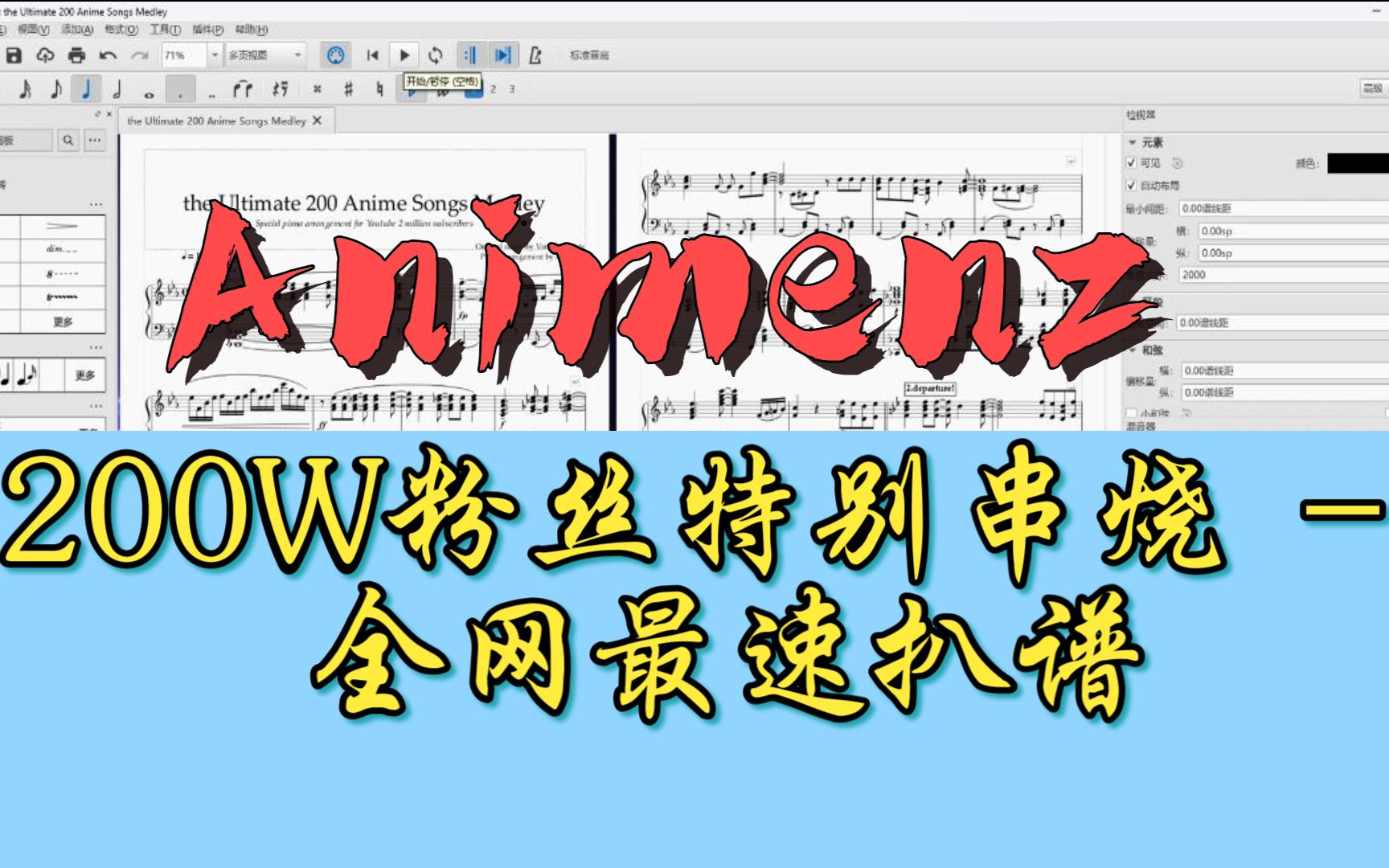Toggle augmentation dot
Screen dimensions: 1389x868
tap(181, 89)
